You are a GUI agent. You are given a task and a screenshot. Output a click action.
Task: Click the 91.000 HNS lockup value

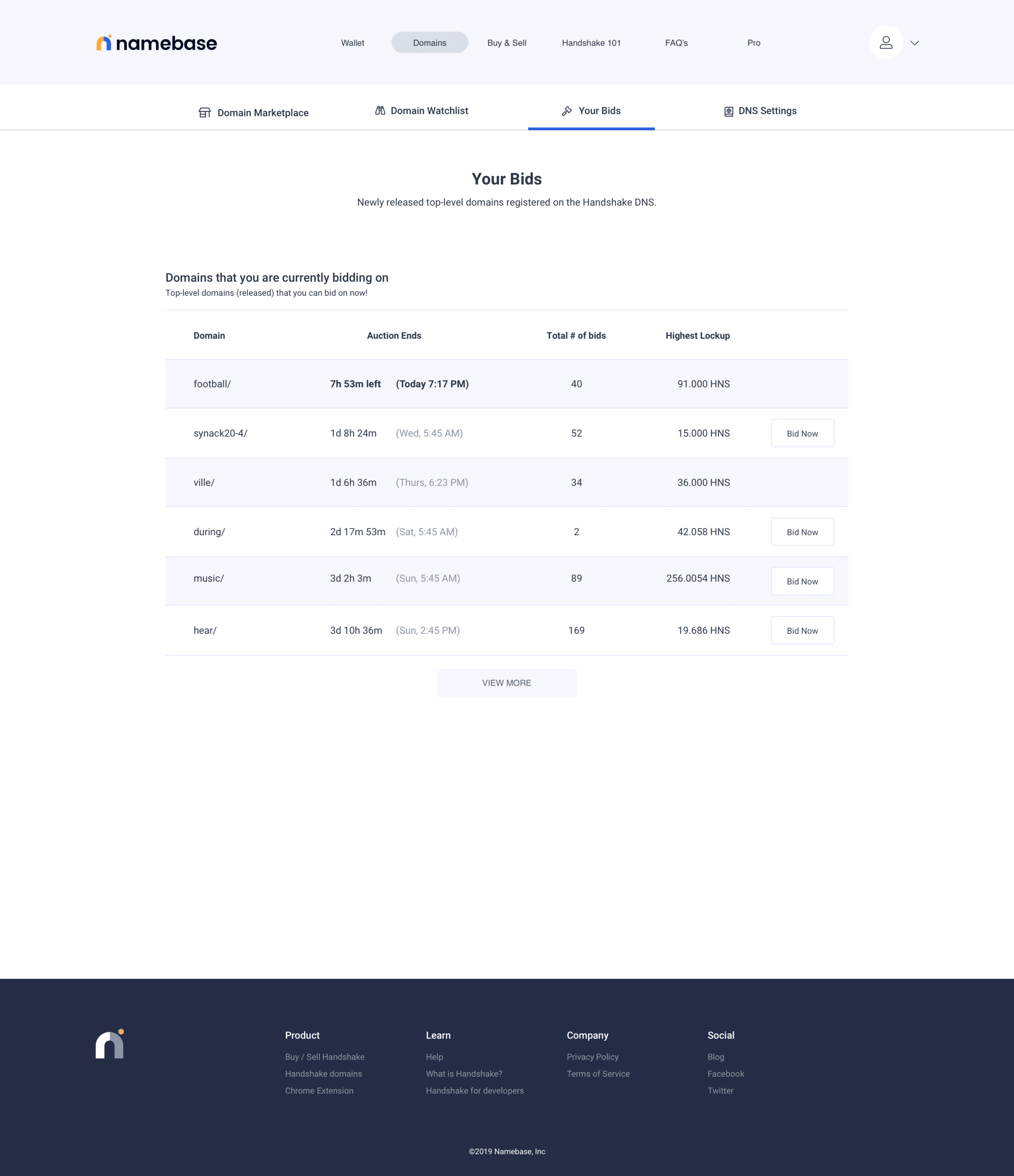(703, 384)
